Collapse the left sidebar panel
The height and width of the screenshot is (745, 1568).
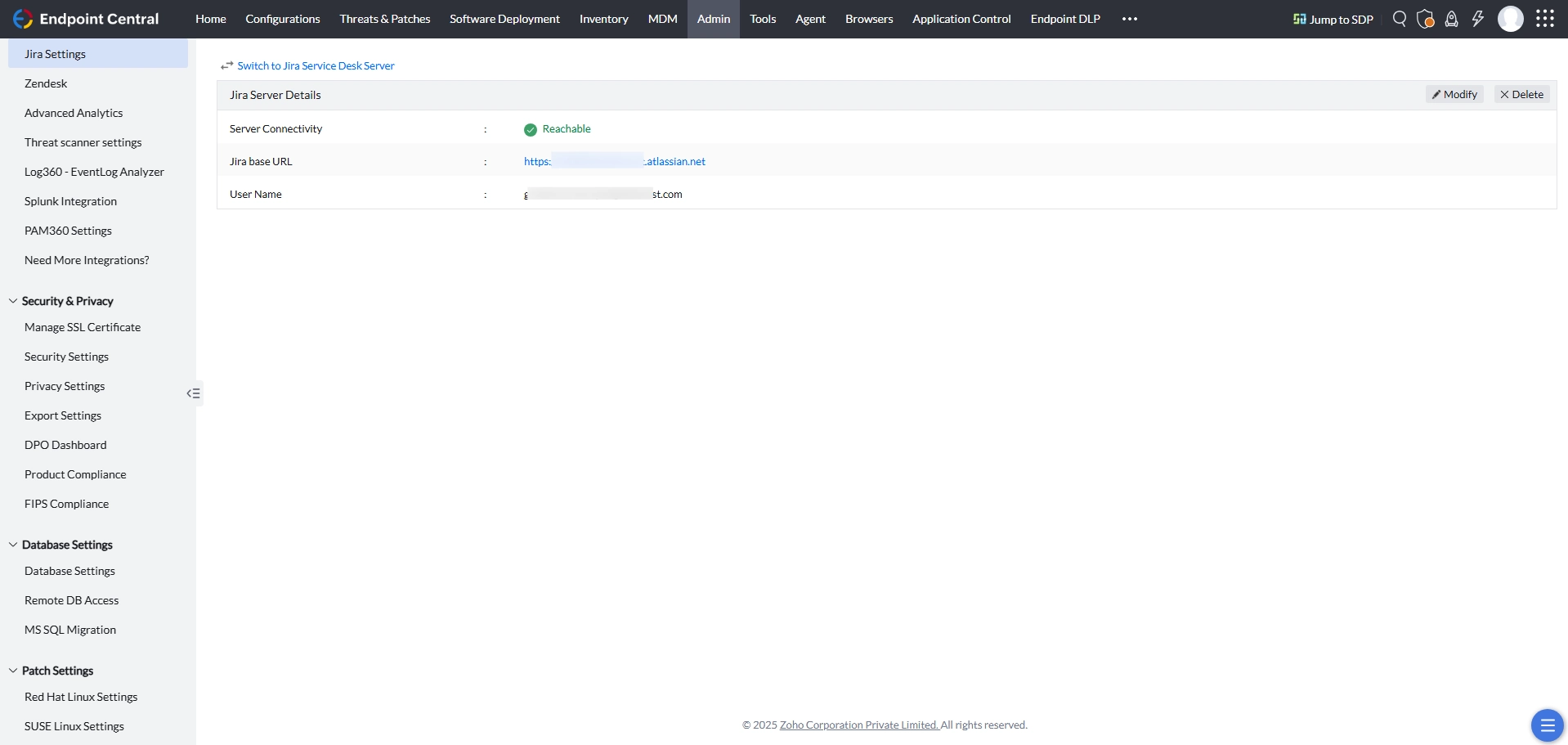pos(194,393)
